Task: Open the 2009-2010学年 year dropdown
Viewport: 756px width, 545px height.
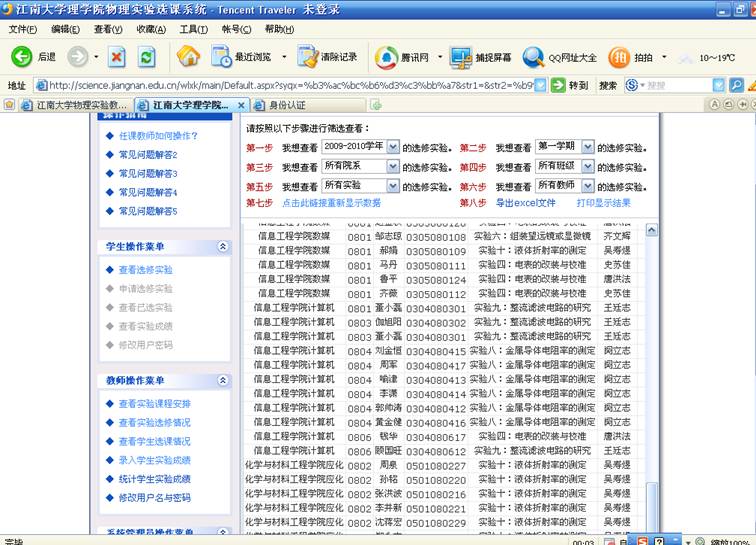Action: point(393,146)
